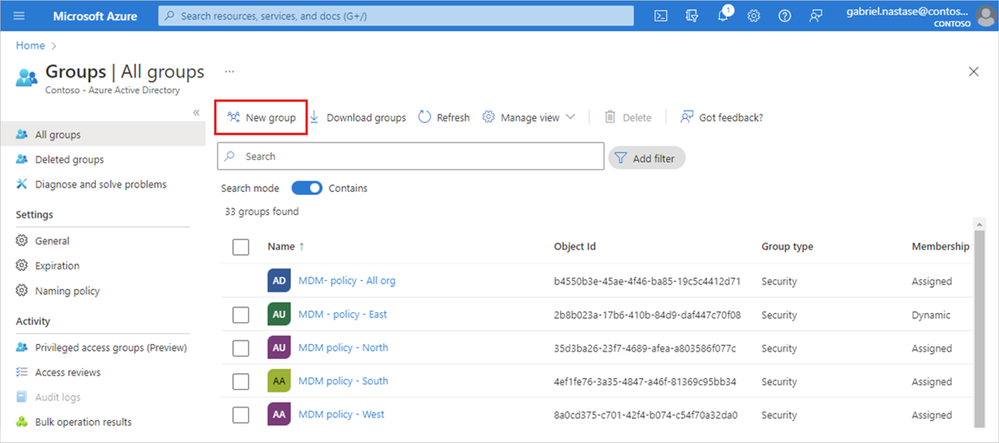Click the Delete command
This screenshot has width=999, height=443.
[628, 117]
